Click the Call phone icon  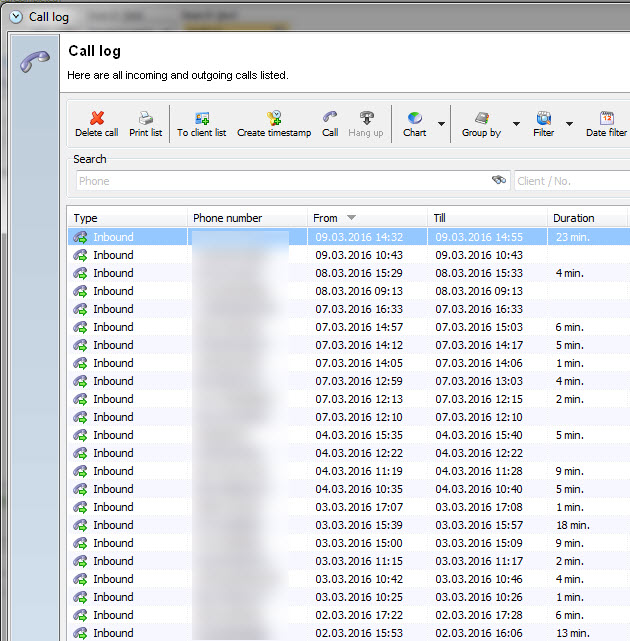click(x=330, y=118)
